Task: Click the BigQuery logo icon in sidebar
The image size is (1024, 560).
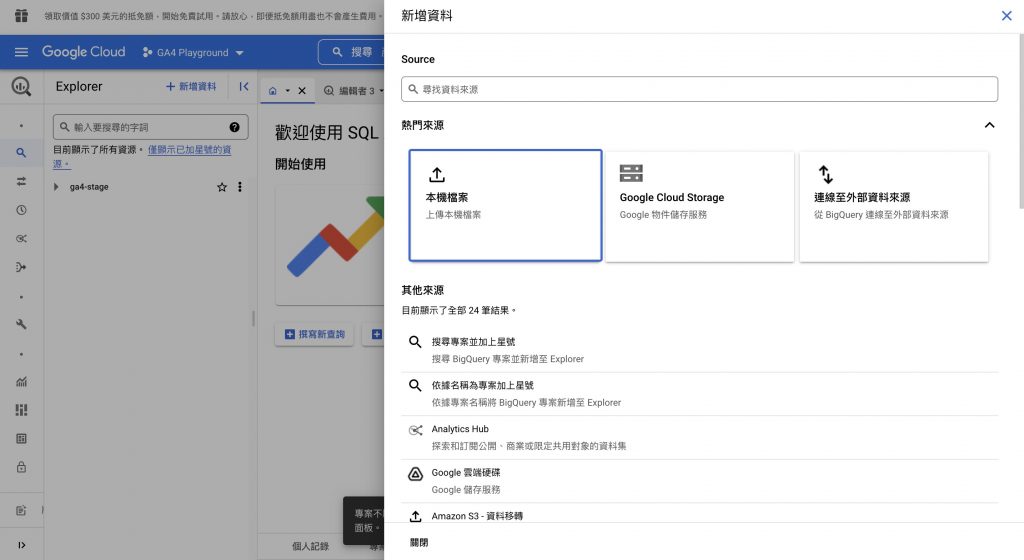Action: click(x=21, y=86)
